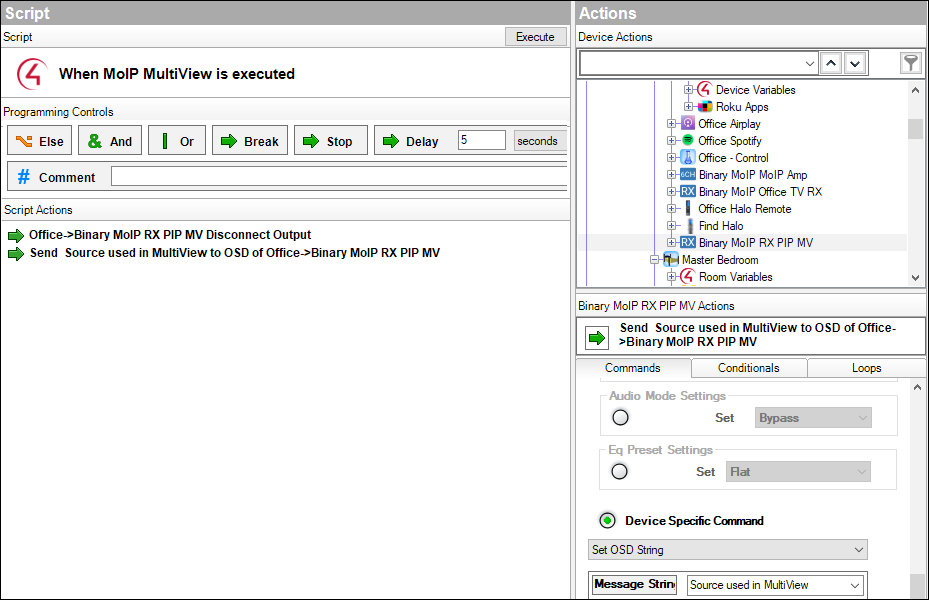The image size is (929, 600).
Task: Select the Audio Mode Settings radio button
Action: [620, 418]
